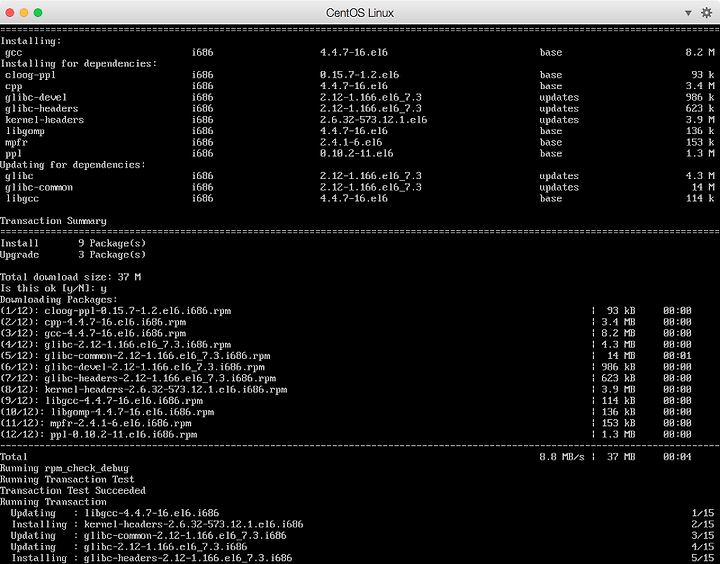Screen dimensions: 720x564
Task: Click the 'Upgrade 3 Package(s)' line
Action: (73, 255)
